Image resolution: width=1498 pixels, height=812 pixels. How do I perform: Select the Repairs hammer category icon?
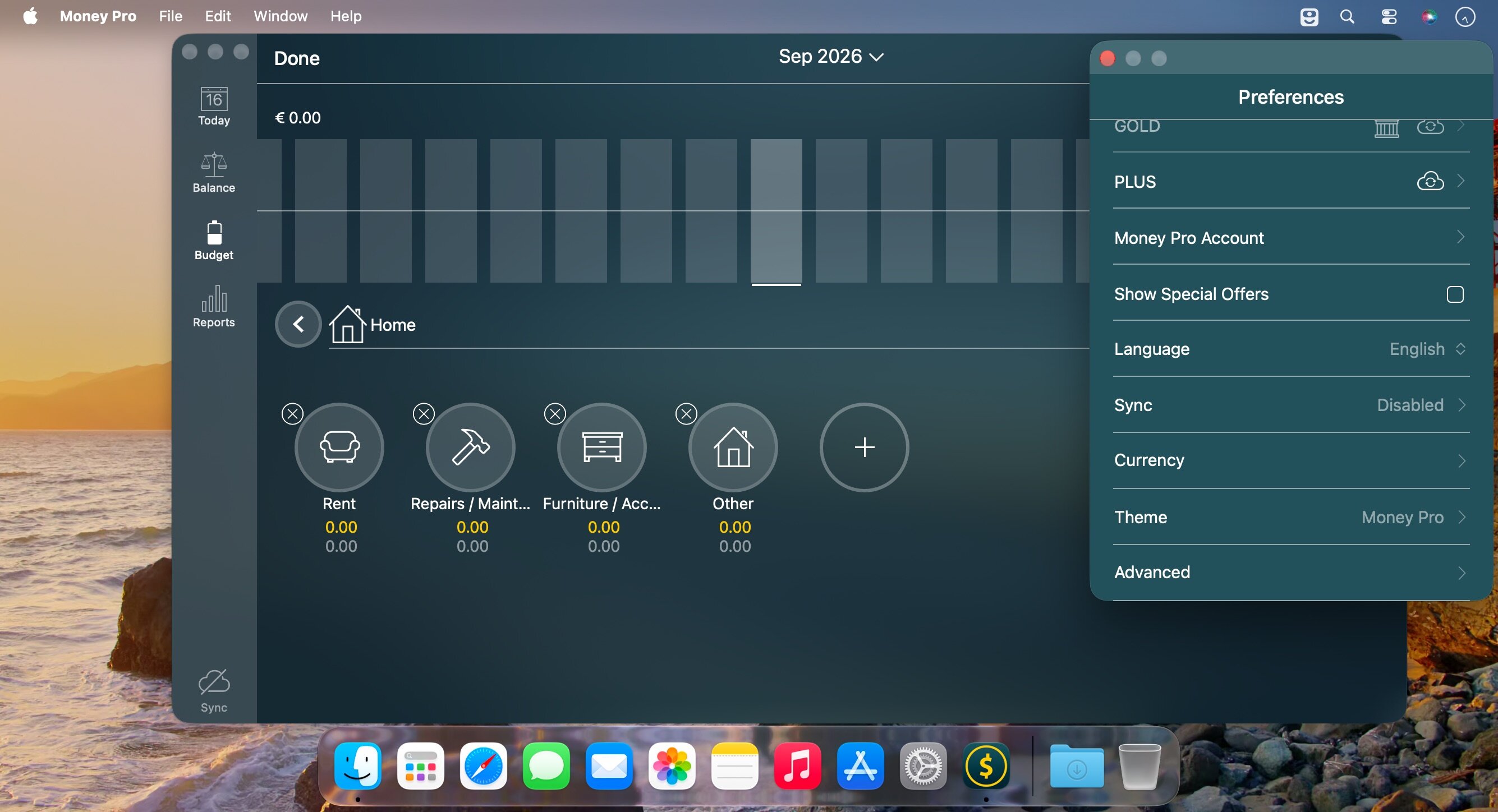[x=471, y=447]
